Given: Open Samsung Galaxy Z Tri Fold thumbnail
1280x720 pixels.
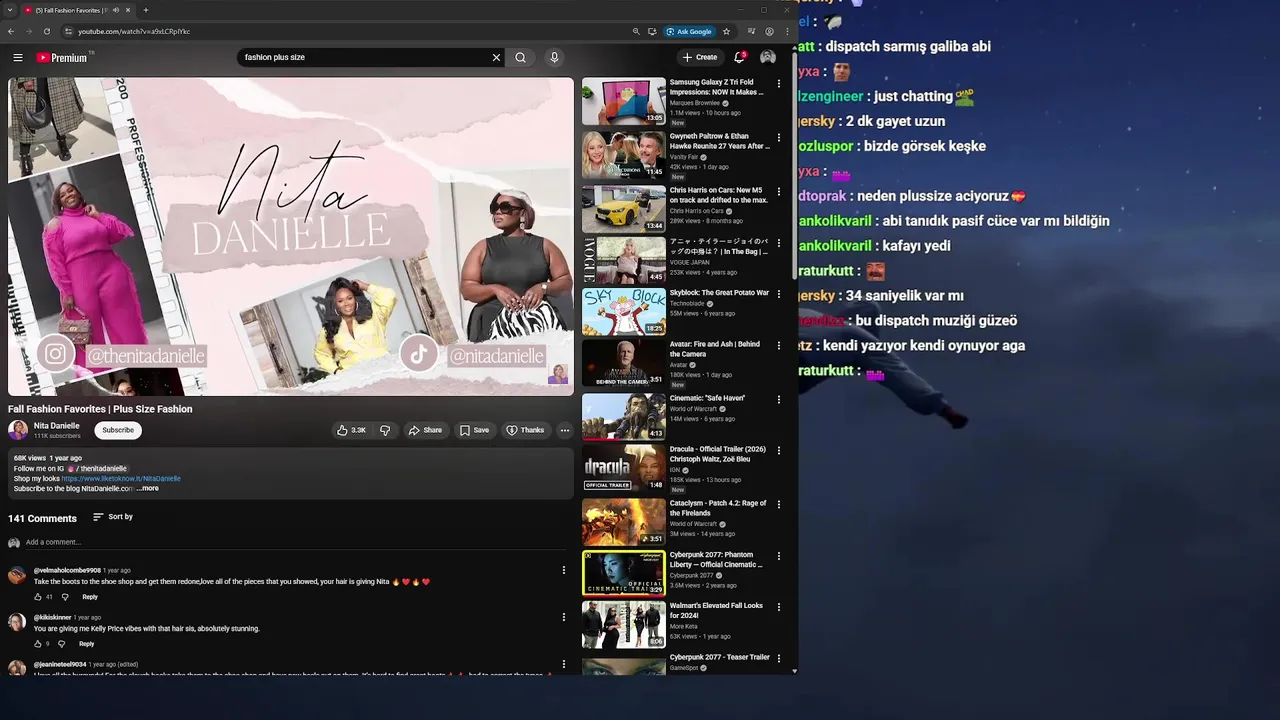Looking at the screenshot, I should 624,101.
